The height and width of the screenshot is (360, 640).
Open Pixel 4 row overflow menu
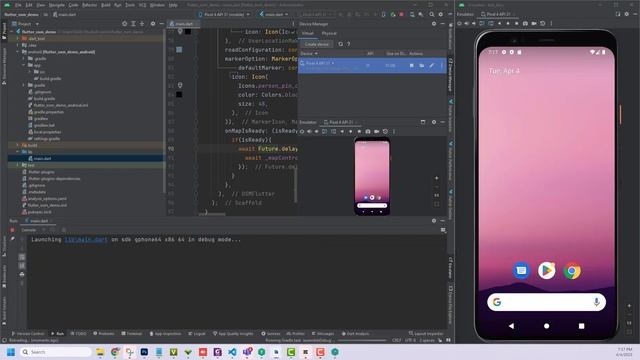pyautogui.click(x=441, y=65)
